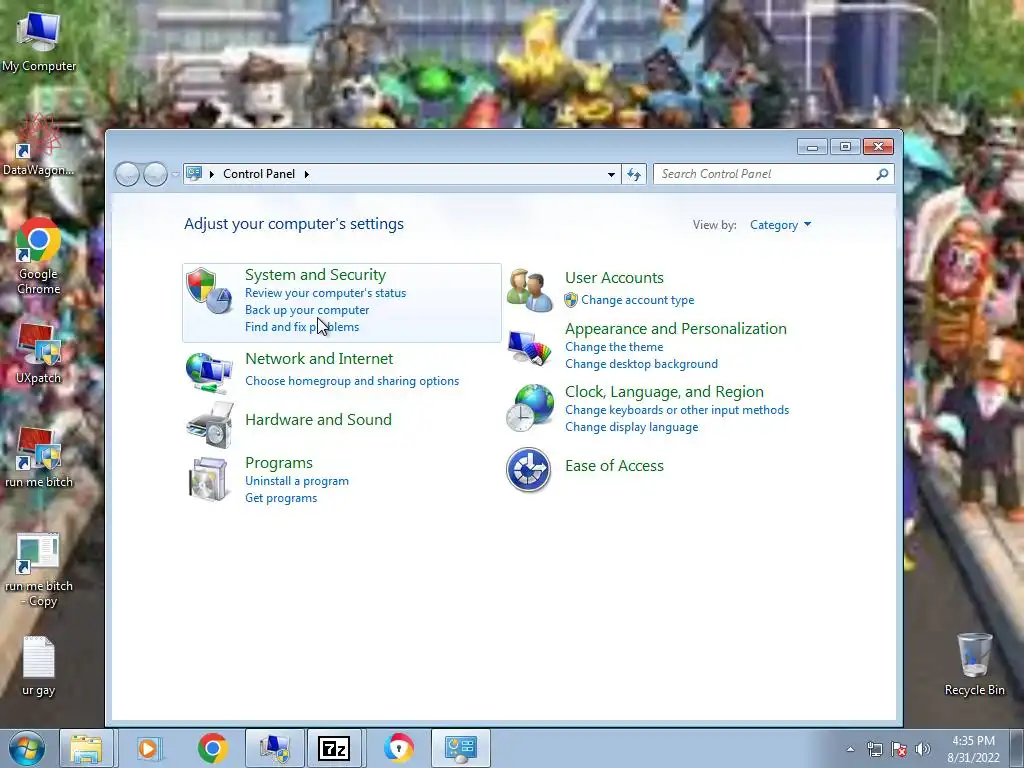Select the DataWagon desktop shortcut
This screenshot has height=768, width=1024.
tap(39, 145)
